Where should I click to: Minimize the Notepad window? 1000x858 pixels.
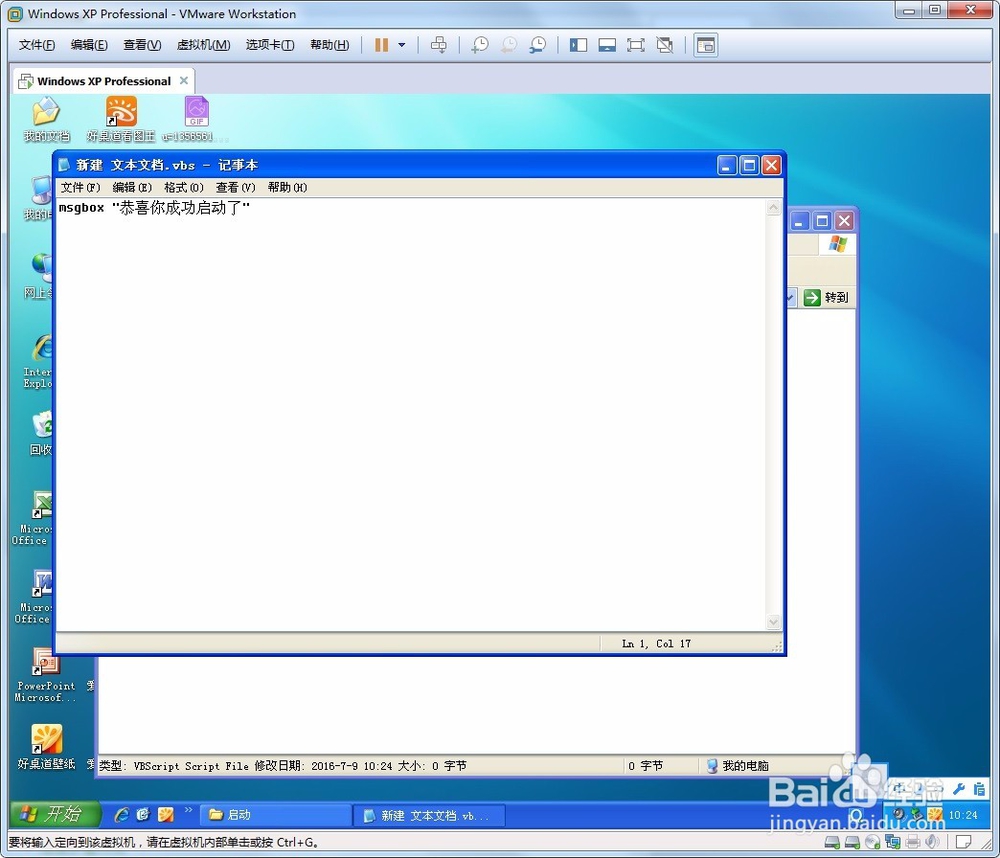tap(727, 166)
